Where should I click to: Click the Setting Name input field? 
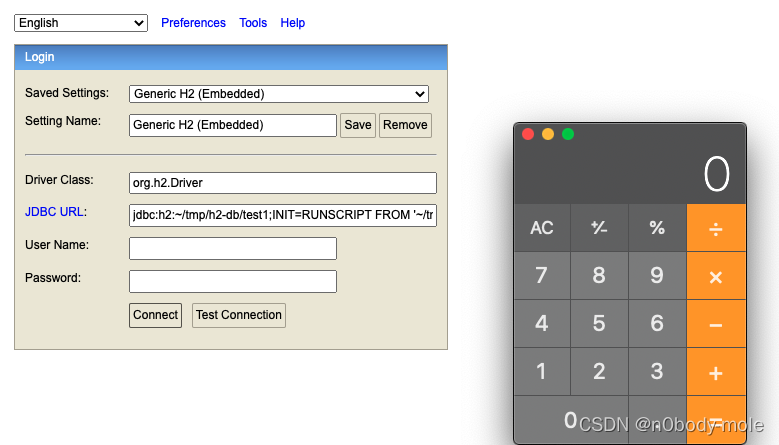(x=233, y=125)
